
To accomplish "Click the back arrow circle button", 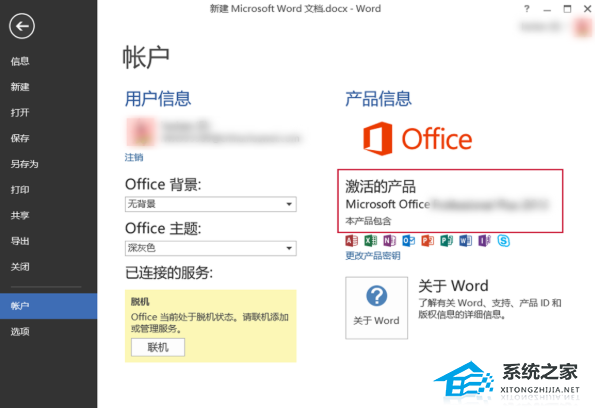I will click(x=22, y=26).
